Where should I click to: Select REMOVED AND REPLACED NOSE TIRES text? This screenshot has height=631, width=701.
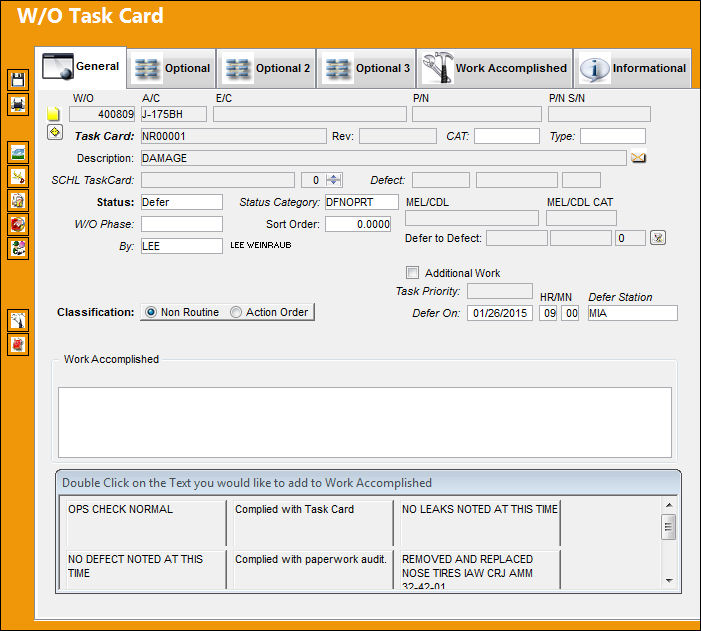point(467,572)
